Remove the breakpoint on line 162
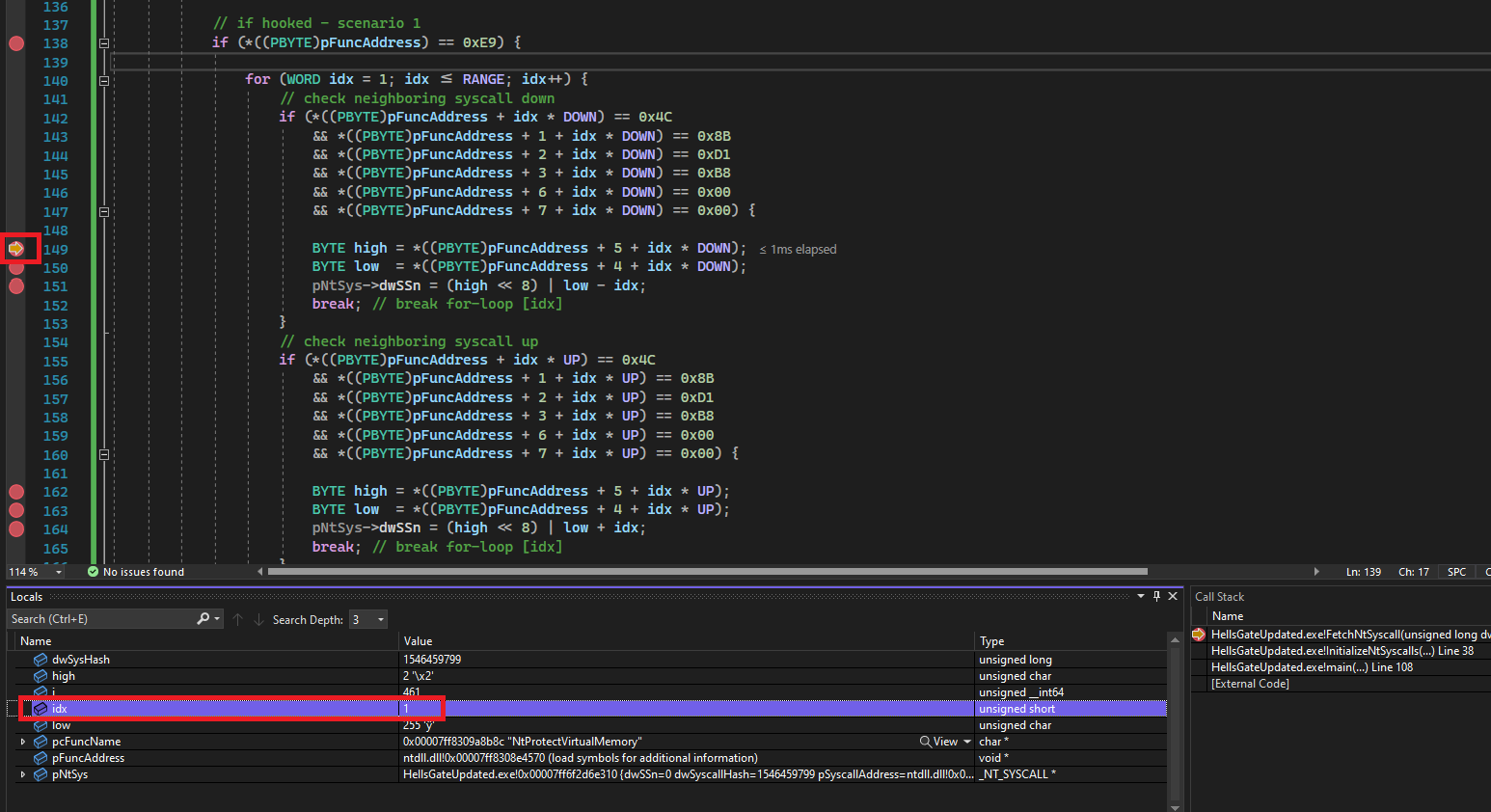This screenshot has height=812, width=1491. pos(16,492)
